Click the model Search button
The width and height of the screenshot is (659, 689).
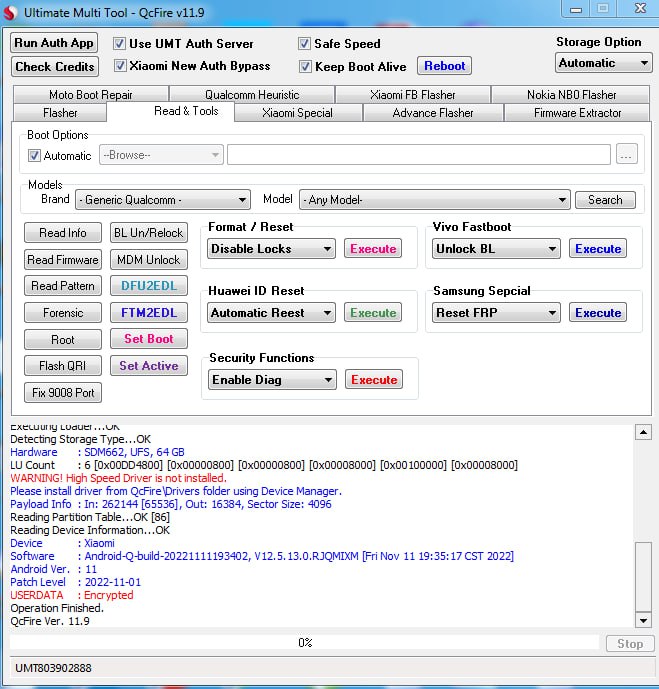point(605,200)
